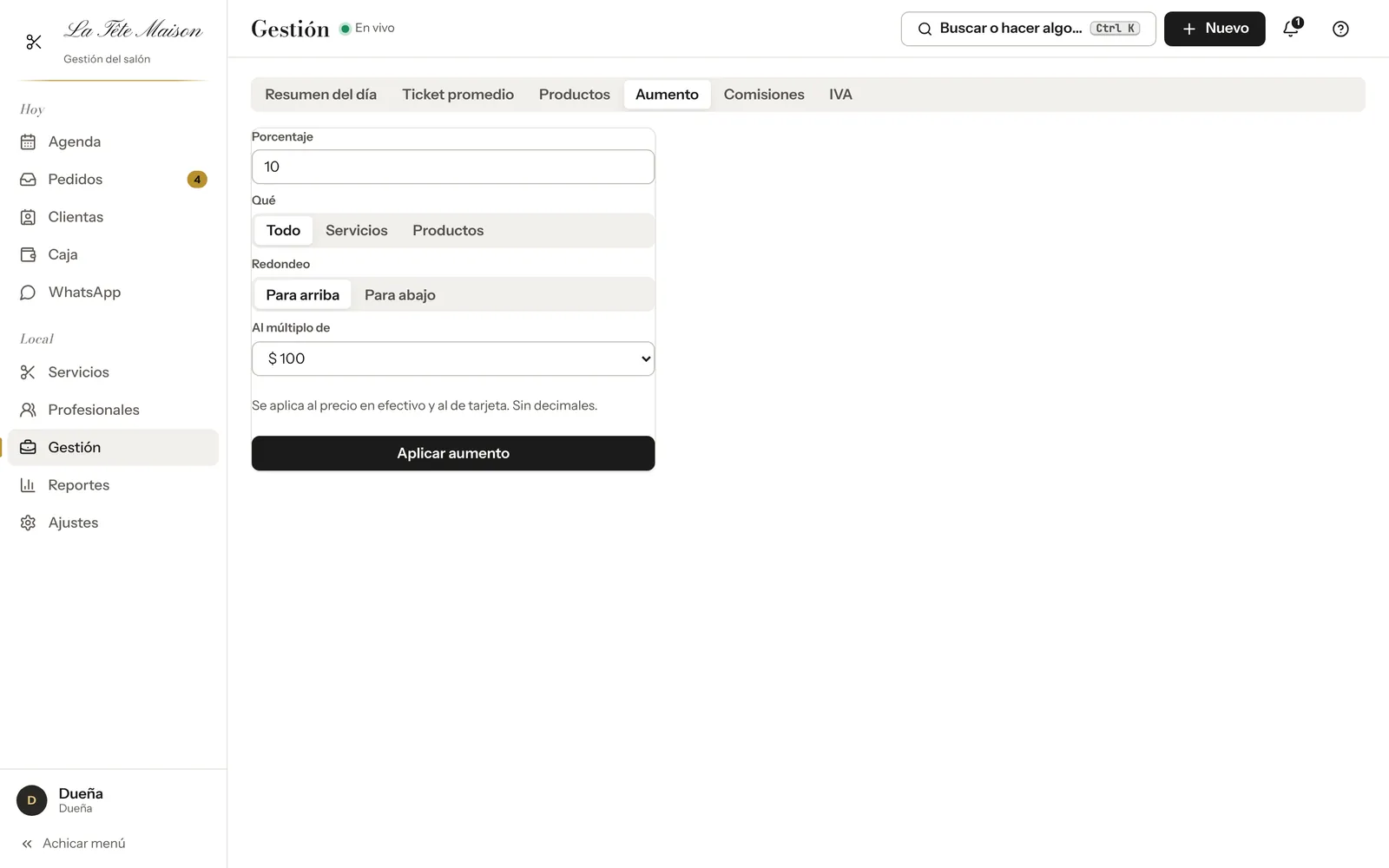Open notifications bell icon
Viewport: 1389px width, 868px height.
(1291, 29)
